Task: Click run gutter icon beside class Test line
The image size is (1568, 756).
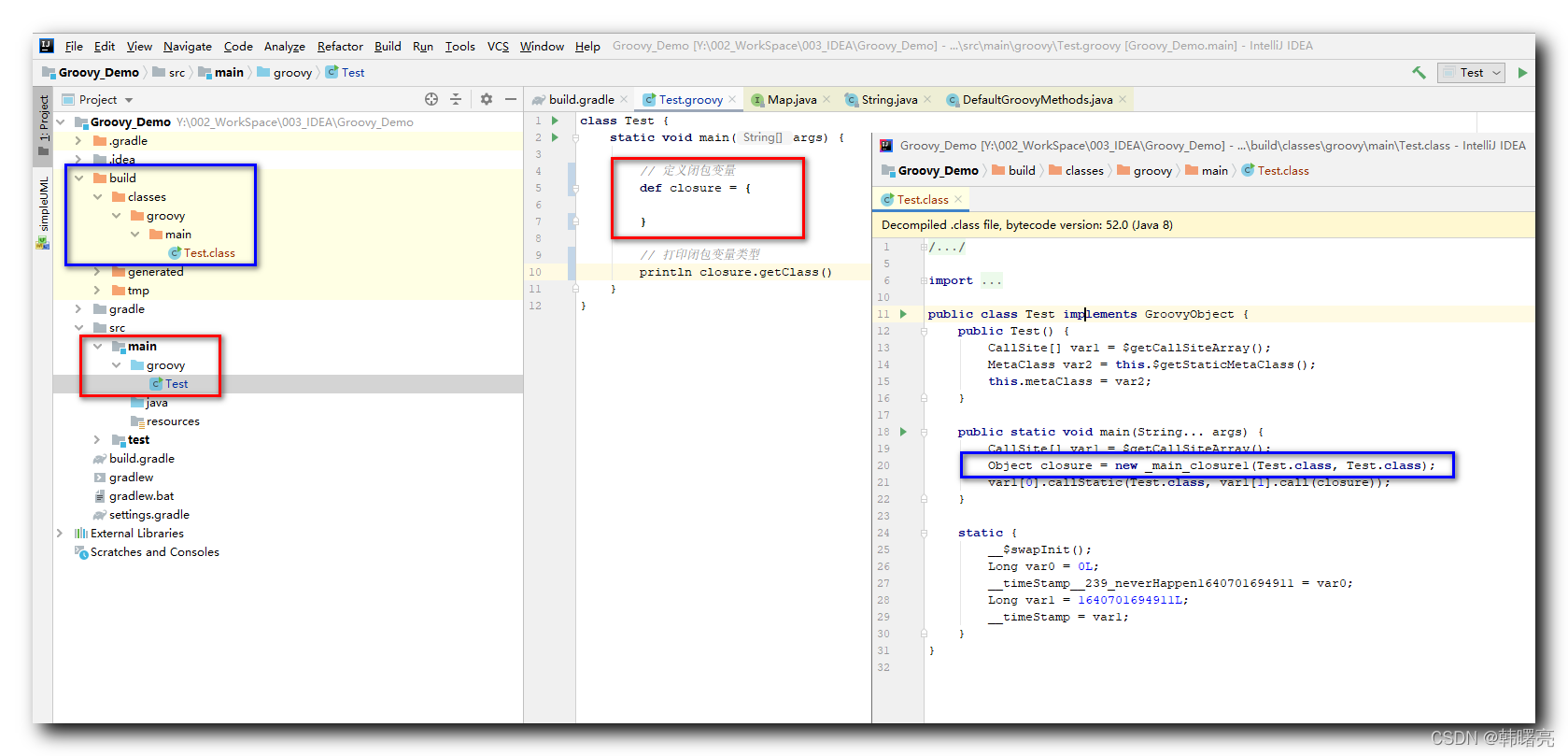Action: pyautogui.click(x=556, y=121)
